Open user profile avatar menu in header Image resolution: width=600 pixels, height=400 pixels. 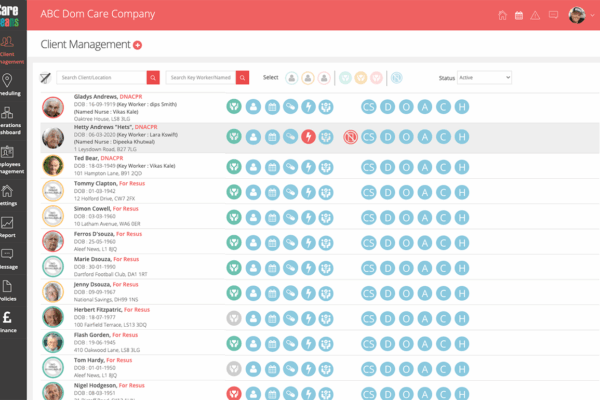coord(577,14)
